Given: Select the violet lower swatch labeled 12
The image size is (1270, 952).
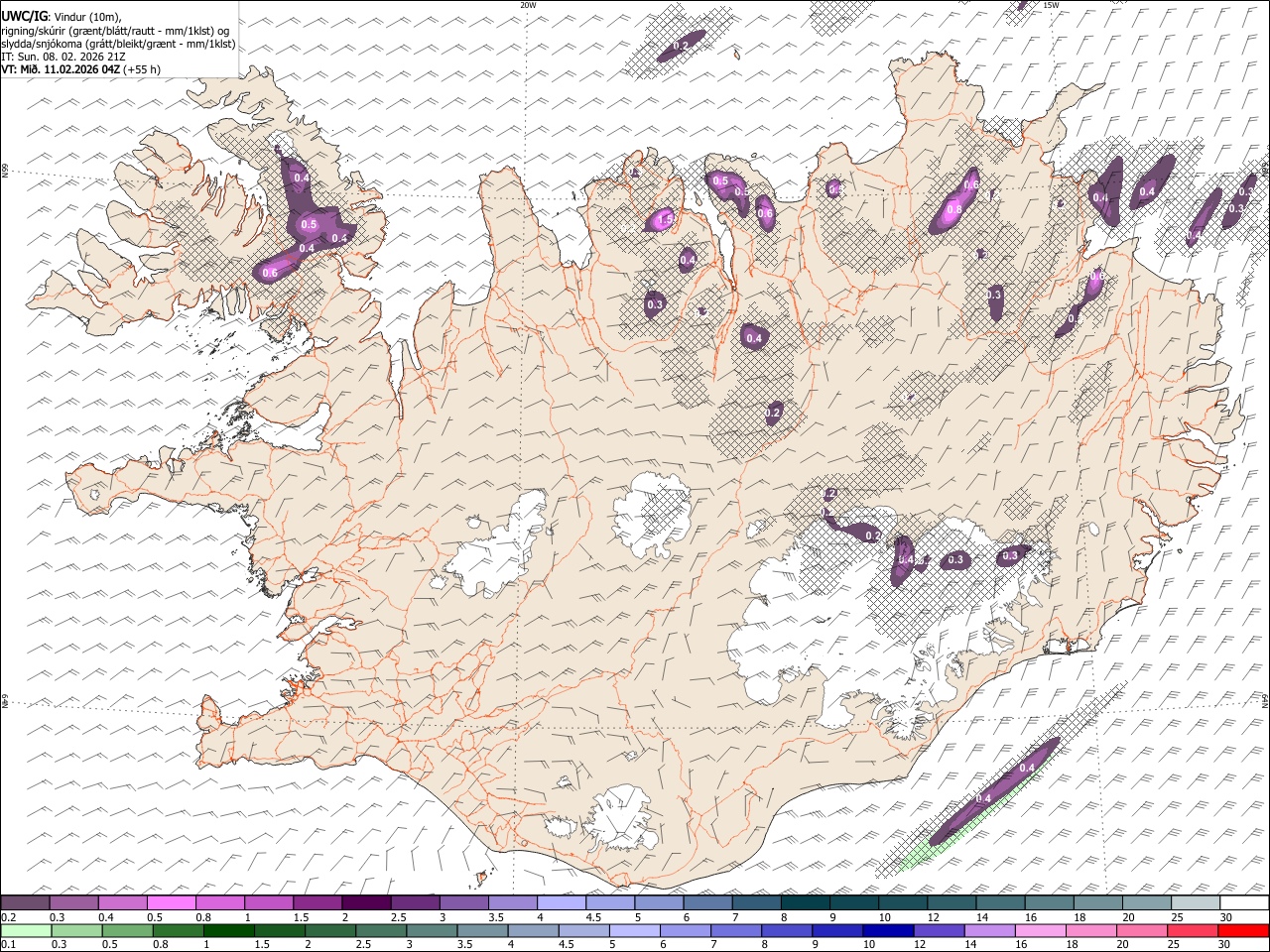Looking at the screenshot, I should [938, 930].
